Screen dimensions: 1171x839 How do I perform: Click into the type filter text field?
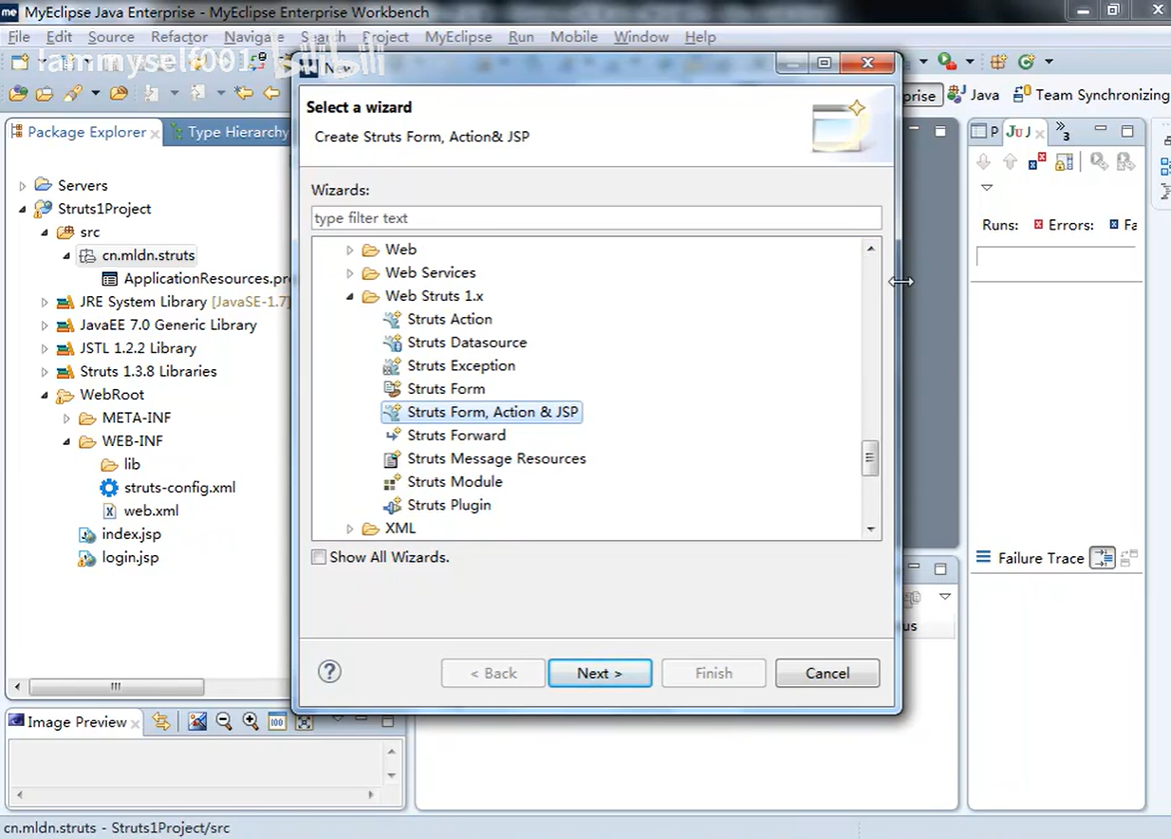point(596,217)
